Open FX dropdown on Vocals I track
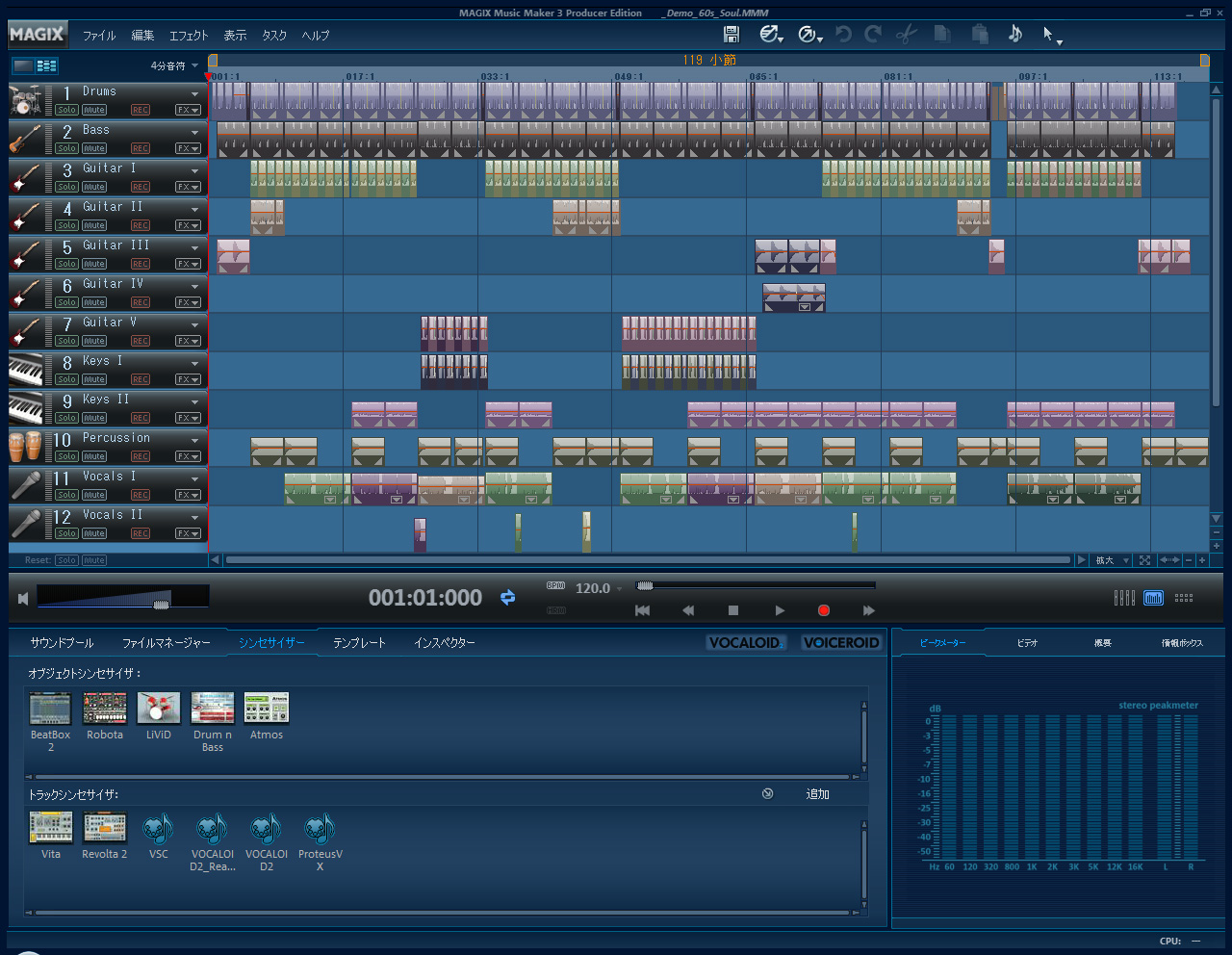 188,495
